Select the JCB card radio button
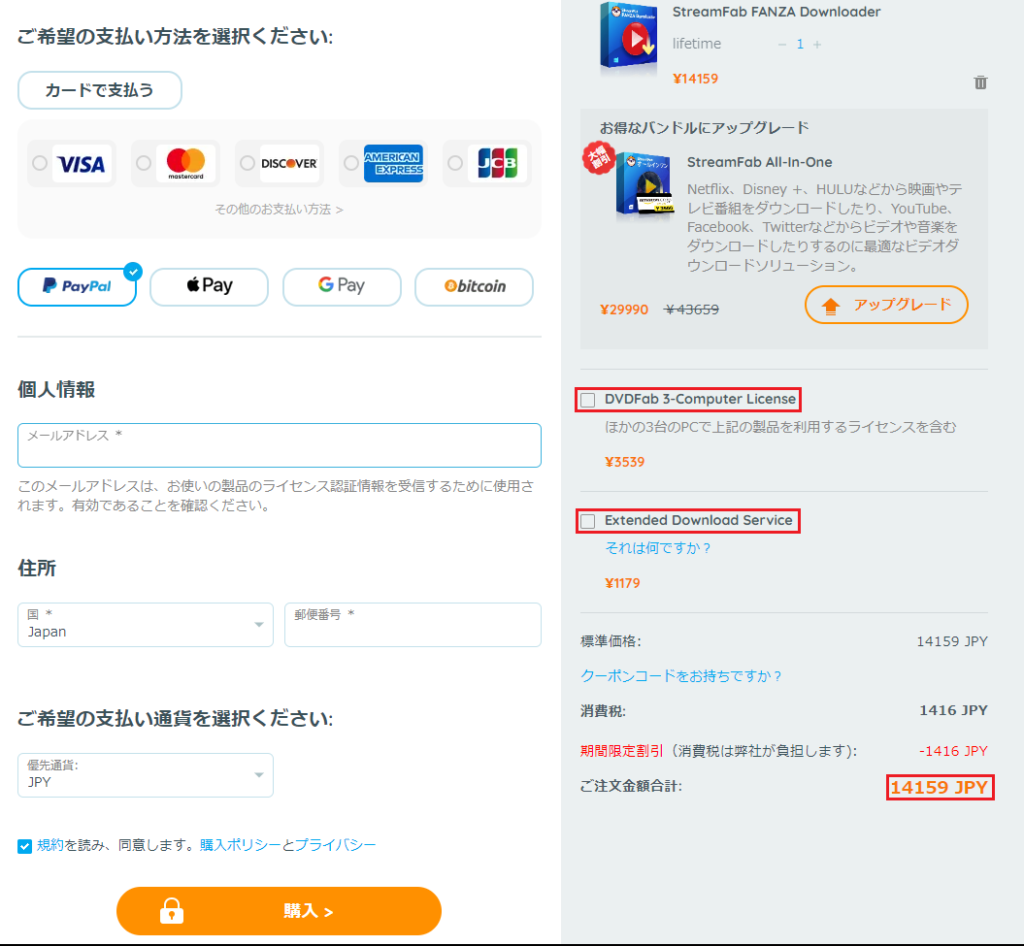The image size is (1024, 946). (455, 163)
